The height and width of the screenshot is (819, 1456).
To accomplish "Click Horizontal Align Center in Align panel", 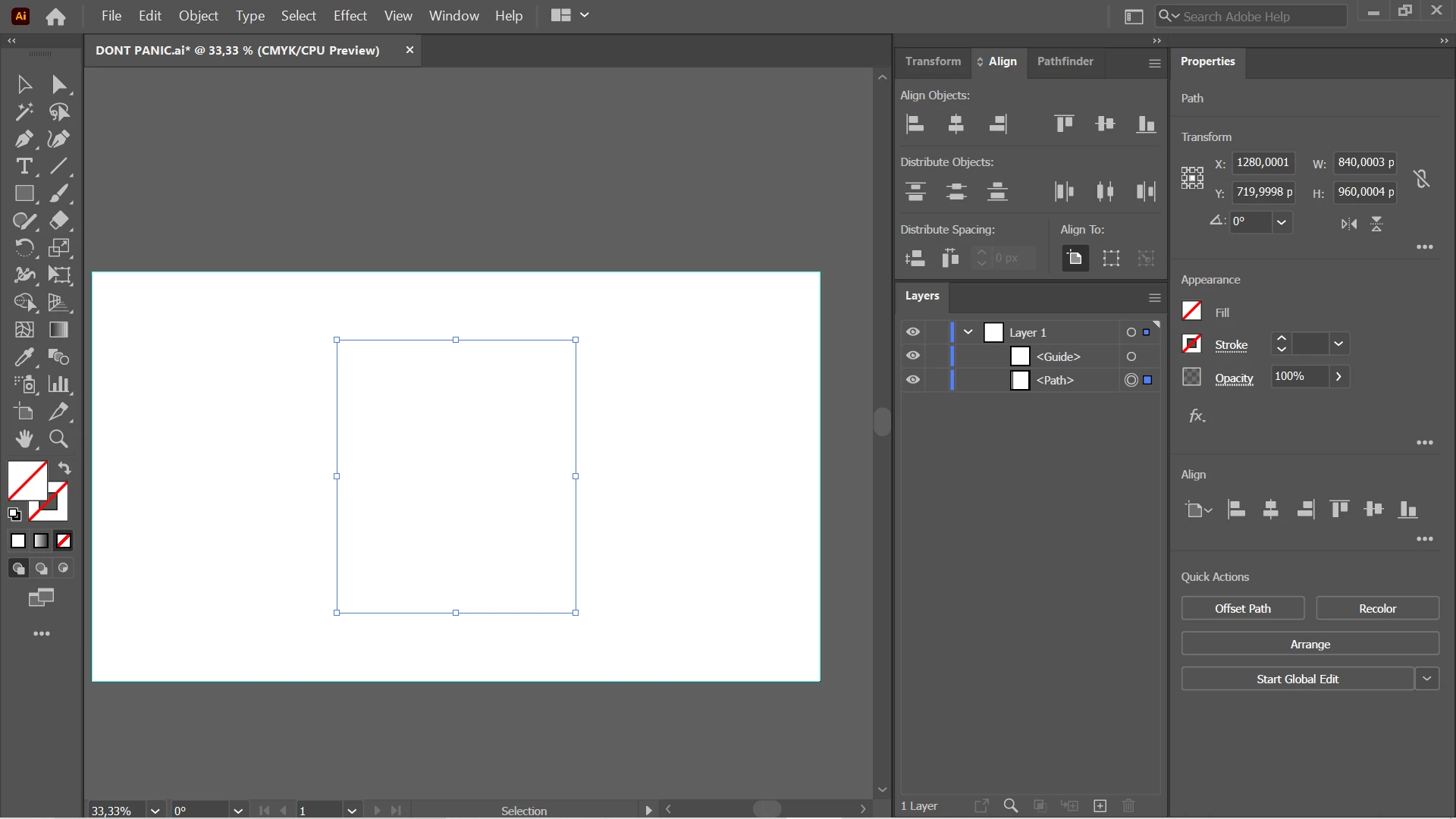I will (955, 124).
